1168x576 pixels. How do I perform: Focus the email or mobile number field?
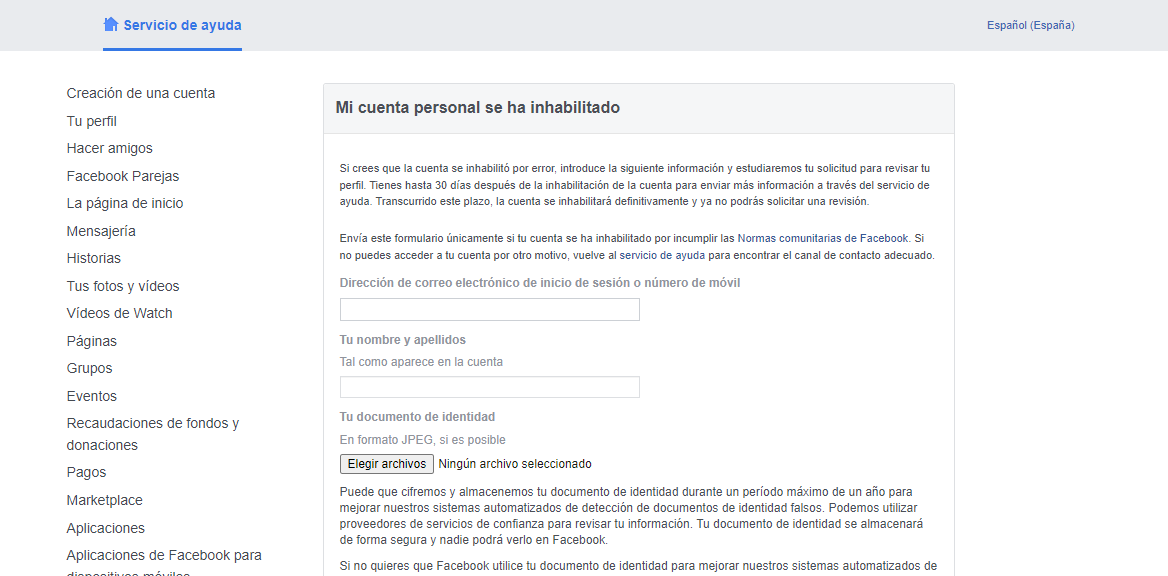click(489, 309)
